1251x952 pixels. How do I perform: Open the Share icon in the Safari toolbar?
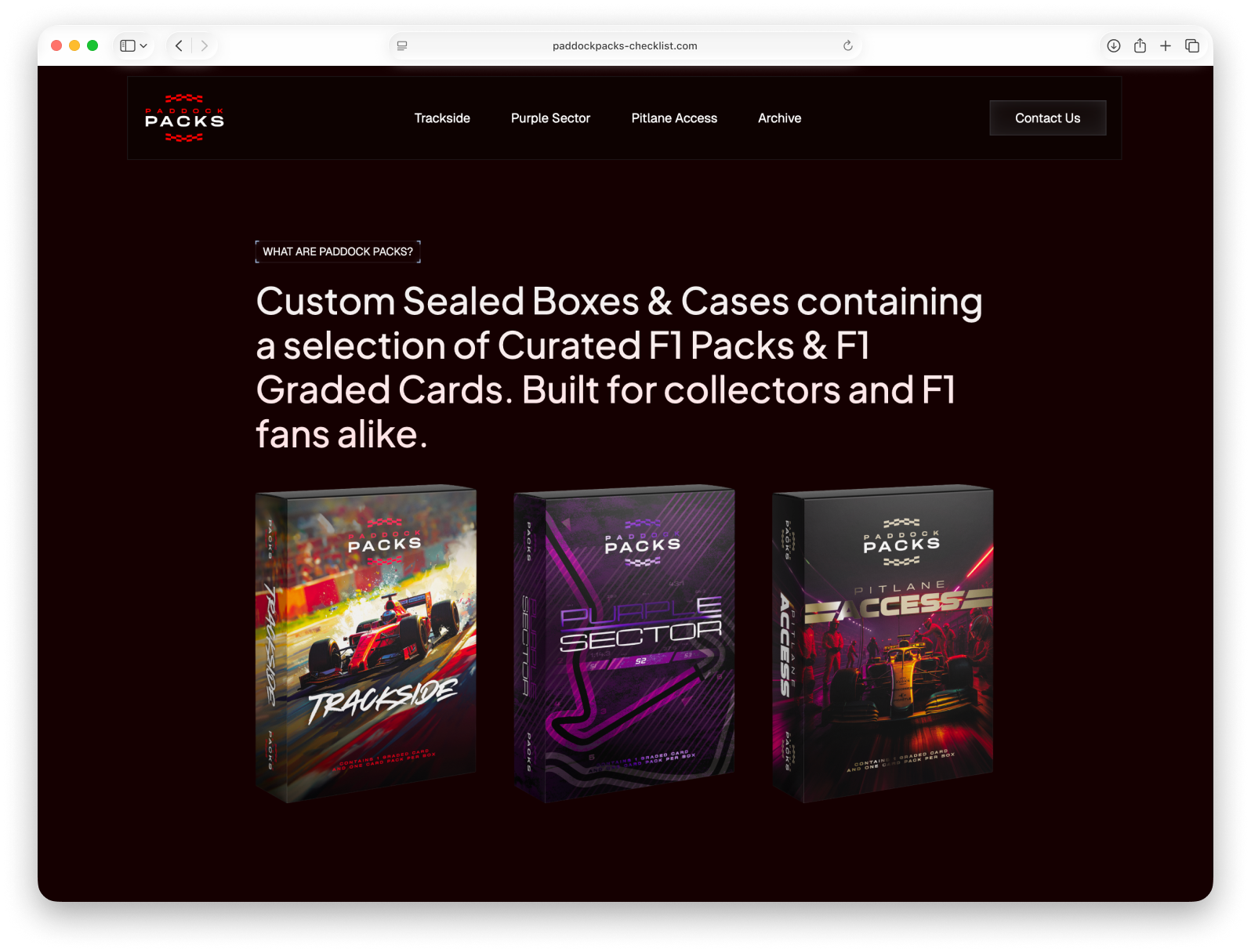pyautogui.click(x=1140, y=45)
